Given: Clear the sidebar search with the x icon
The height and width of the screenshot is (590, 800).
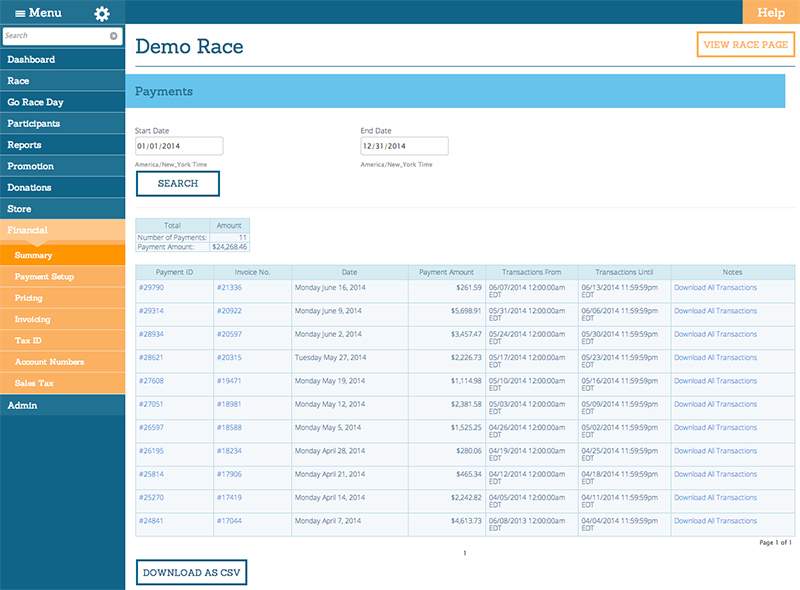Looking at the screenshot, I should (114, 36).
